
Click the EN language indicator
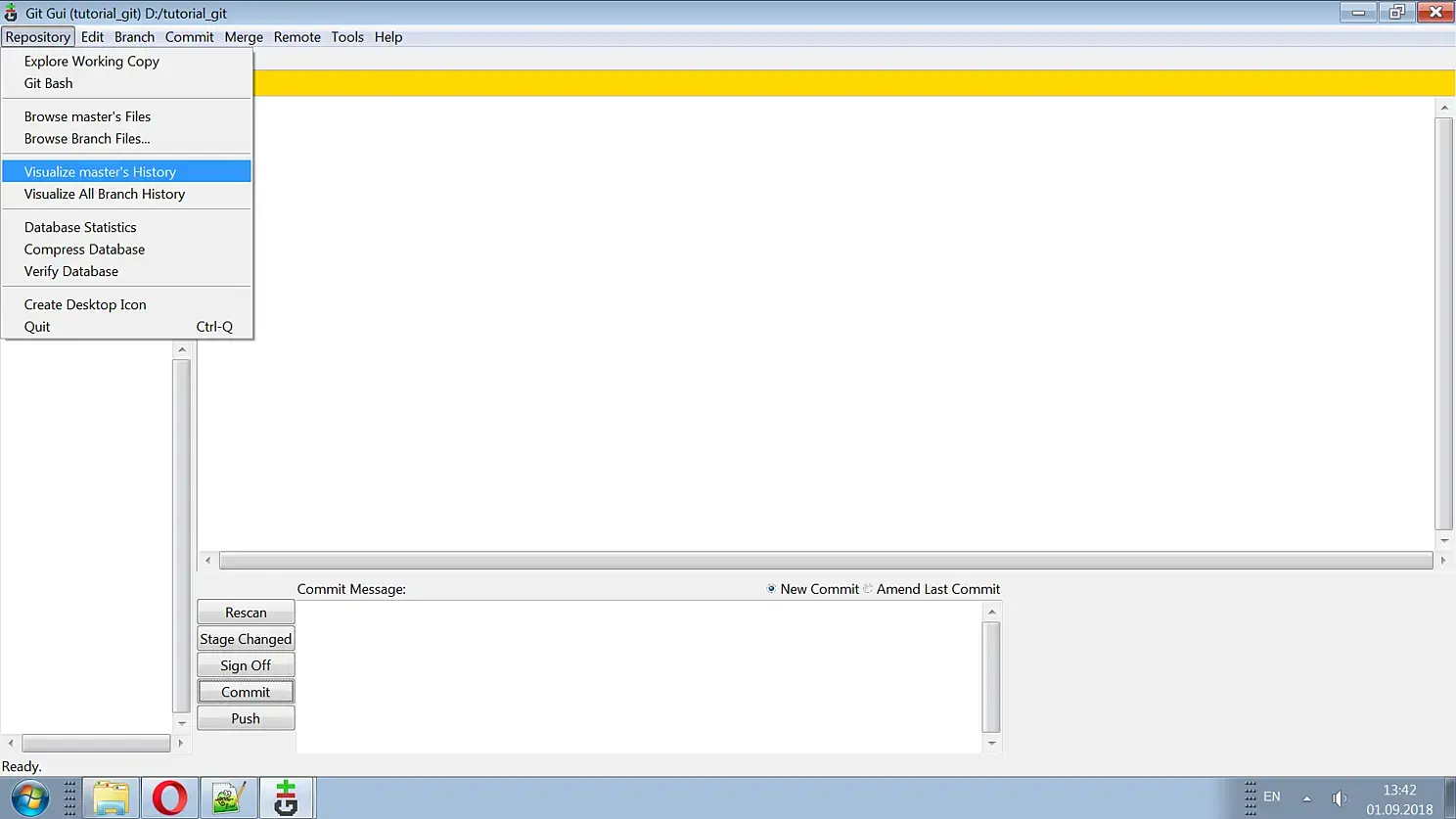(x=1272, y=796)
